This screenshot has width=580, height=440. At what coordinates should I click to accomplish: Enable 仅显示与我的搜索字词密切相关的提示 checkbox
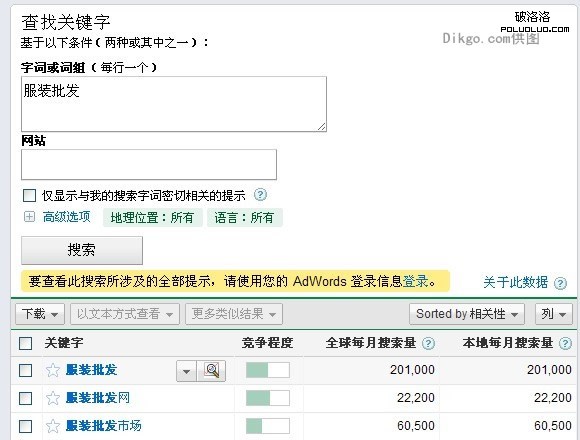tap(29, 195)
